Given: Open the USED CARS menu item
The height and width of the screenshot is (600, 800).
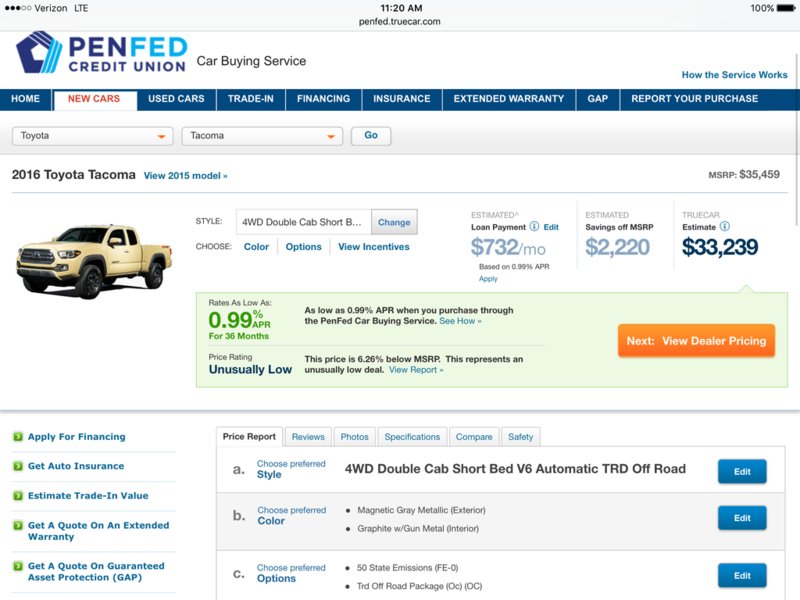Looking at the screenshot, I should click(x=176, y=99).
